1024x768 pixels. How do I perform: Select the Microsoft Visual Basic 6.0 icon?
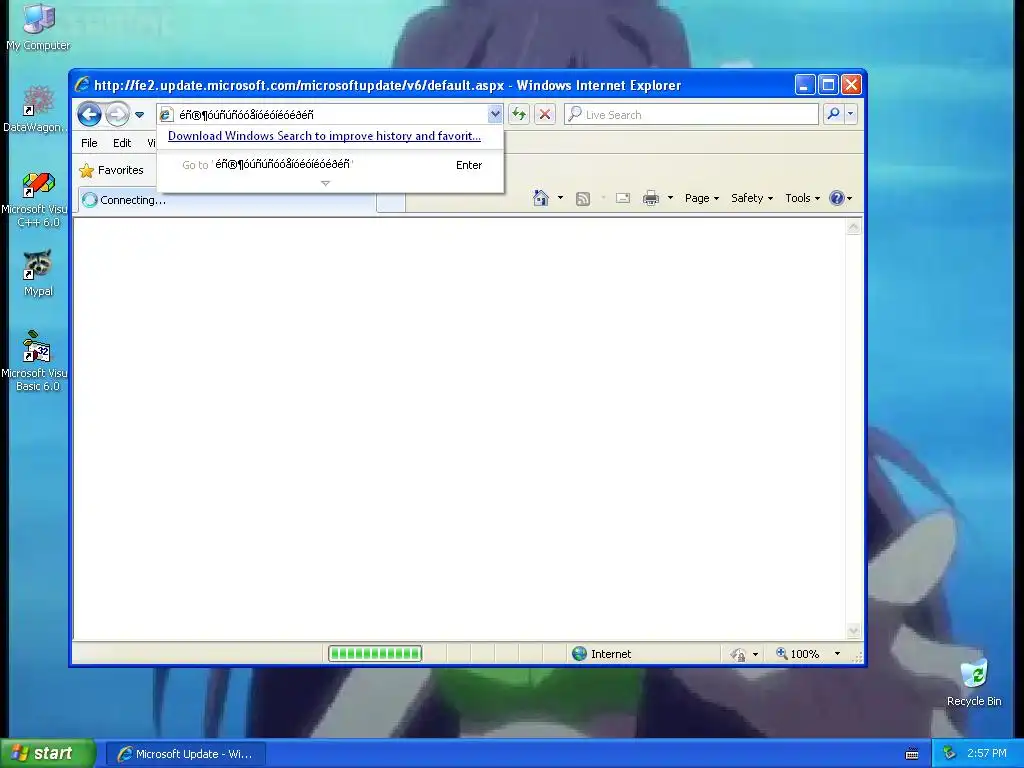click(x=36, y=361)
